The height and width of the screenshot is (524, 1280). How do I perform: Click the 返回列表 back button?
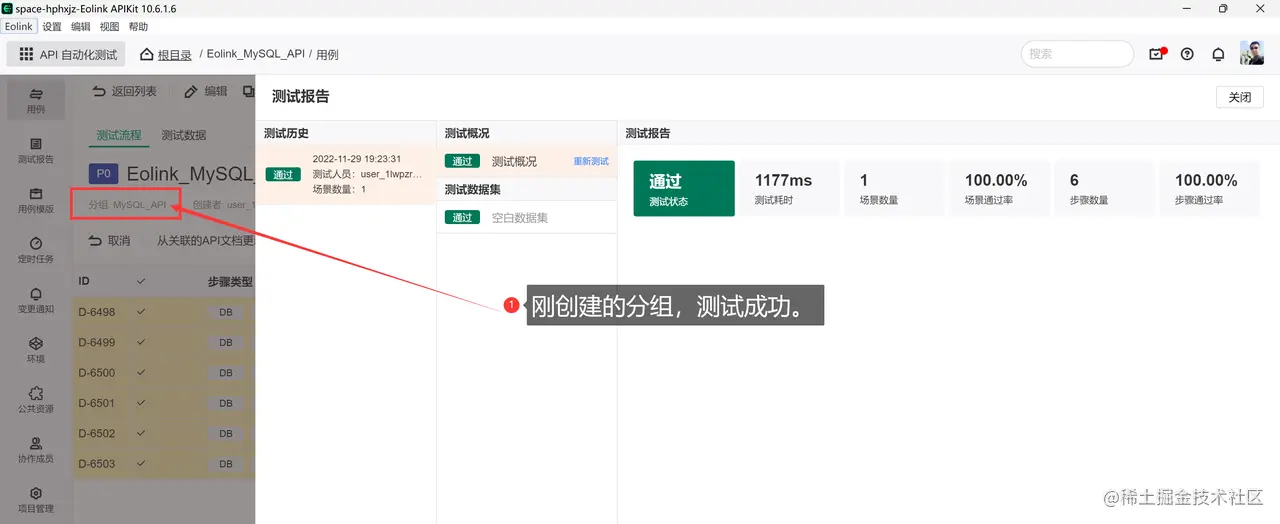point(124,91)
